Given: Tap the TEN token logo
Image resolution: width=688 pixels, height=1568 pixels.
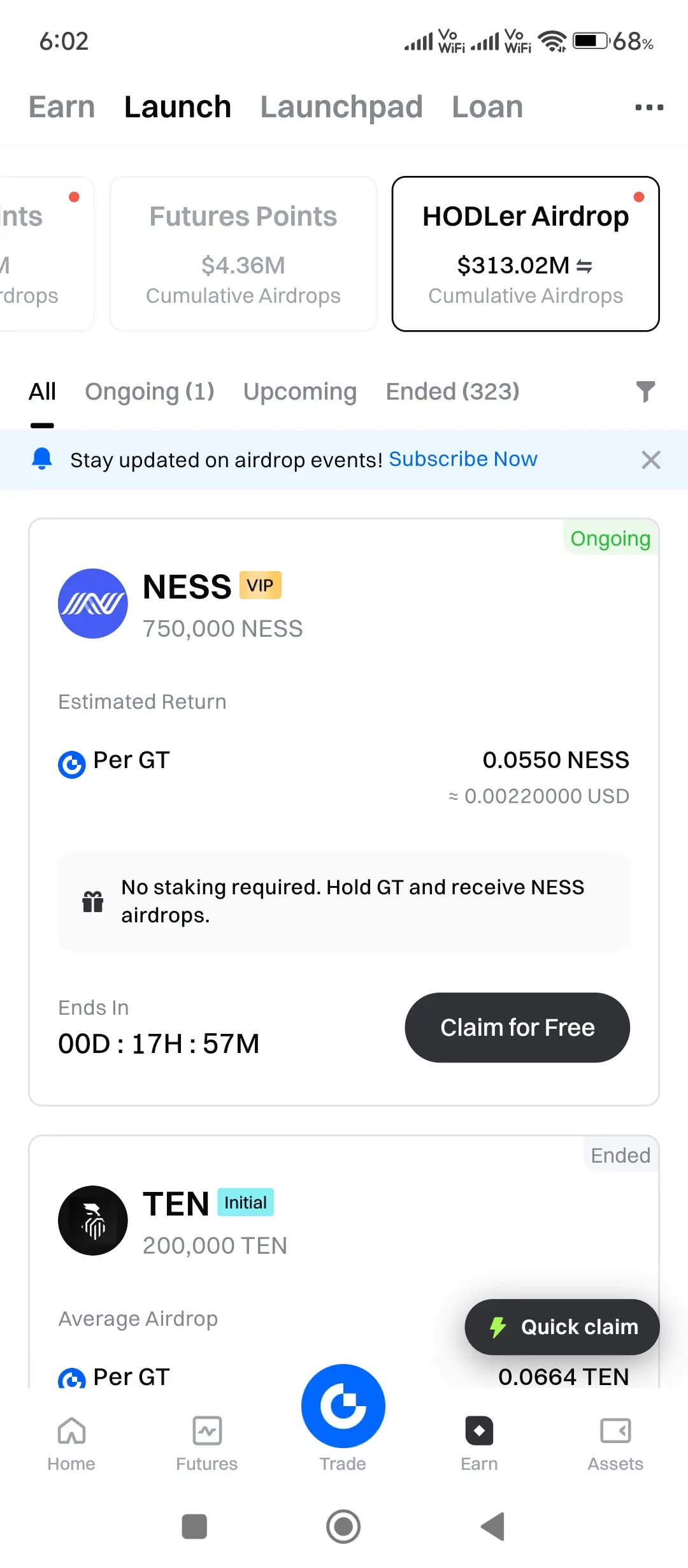Looking at the screenshot, I should pos(93,1221).
